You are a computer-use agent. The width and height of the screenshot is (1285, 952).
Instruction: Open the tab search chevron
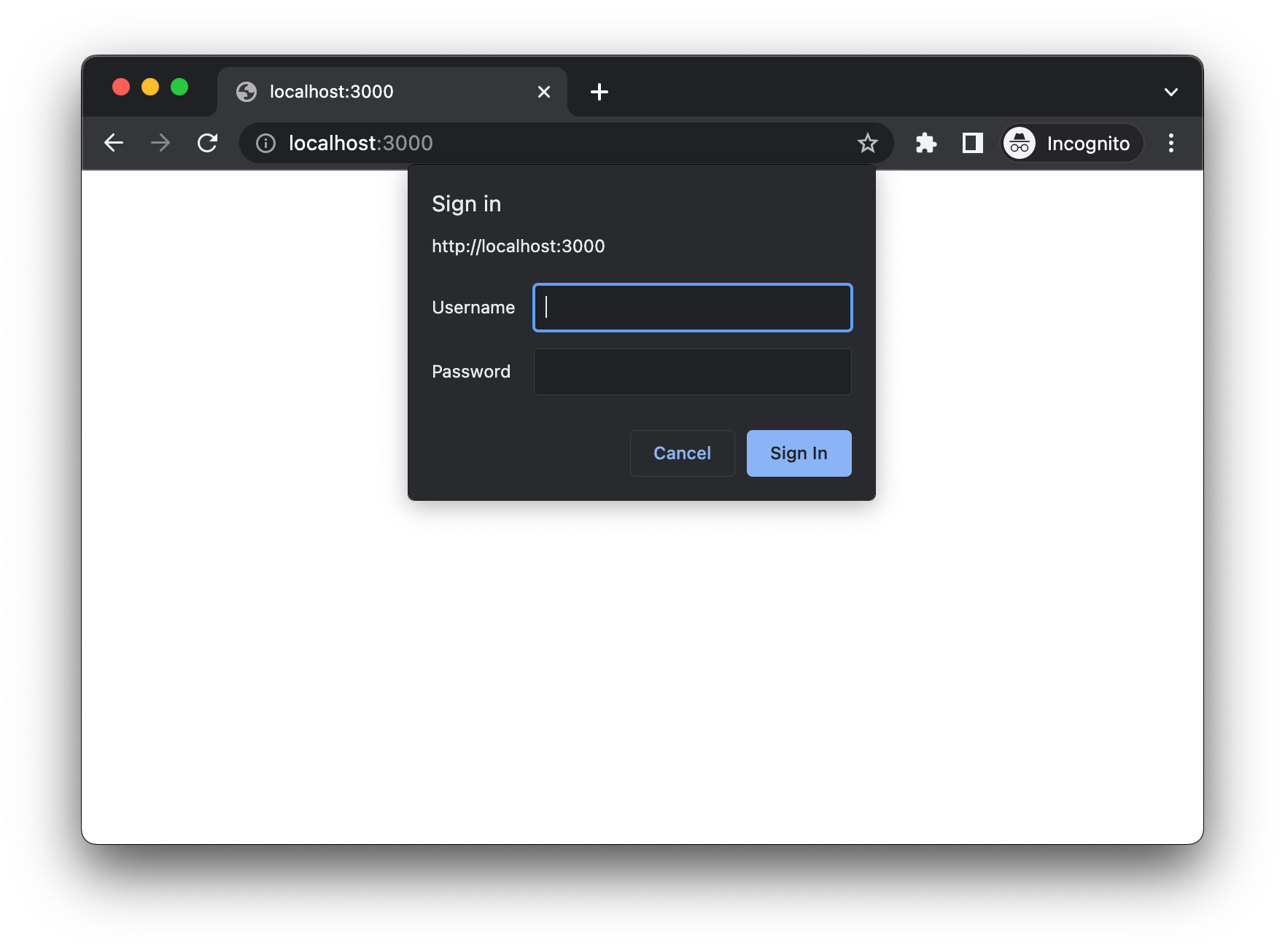(1171, 91)
